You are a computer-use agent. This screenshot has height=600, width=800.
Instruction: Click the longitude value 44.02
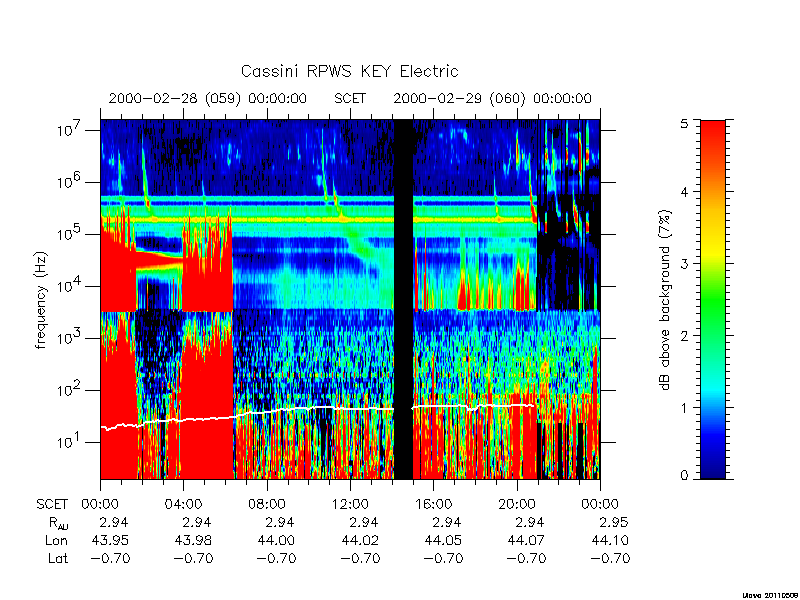point(360,540)
